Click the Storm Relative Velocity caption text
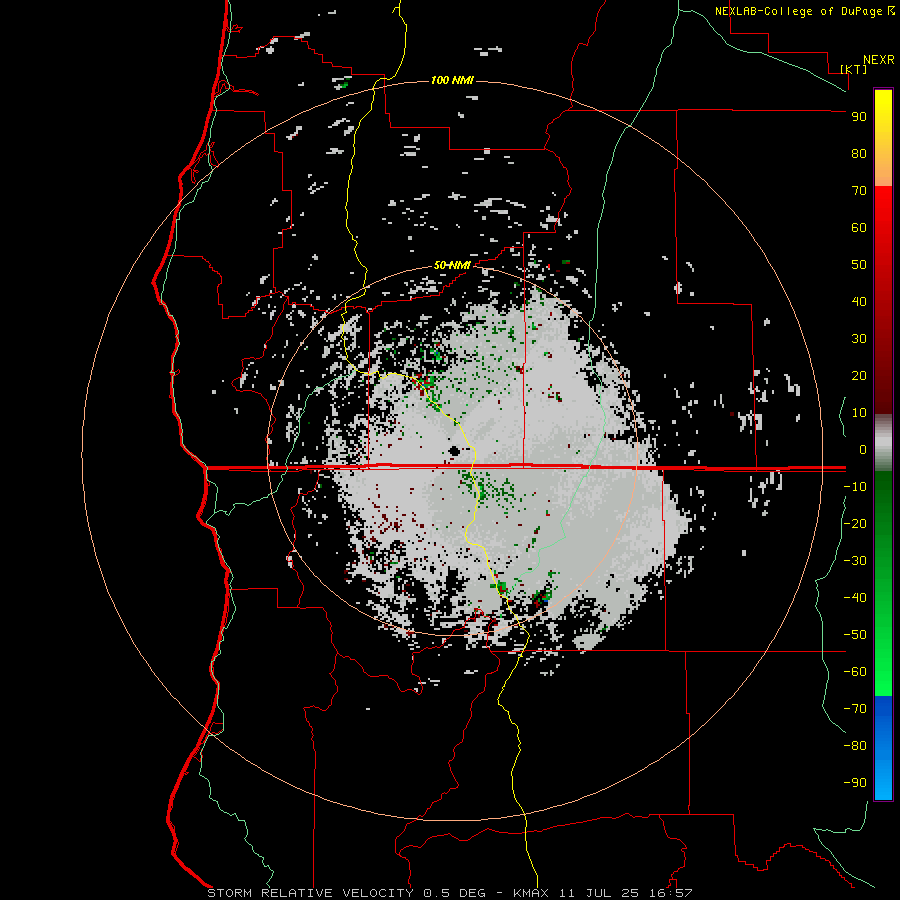Image resolution: width=900 pixels, height=900 pixels. pos(310,893)
